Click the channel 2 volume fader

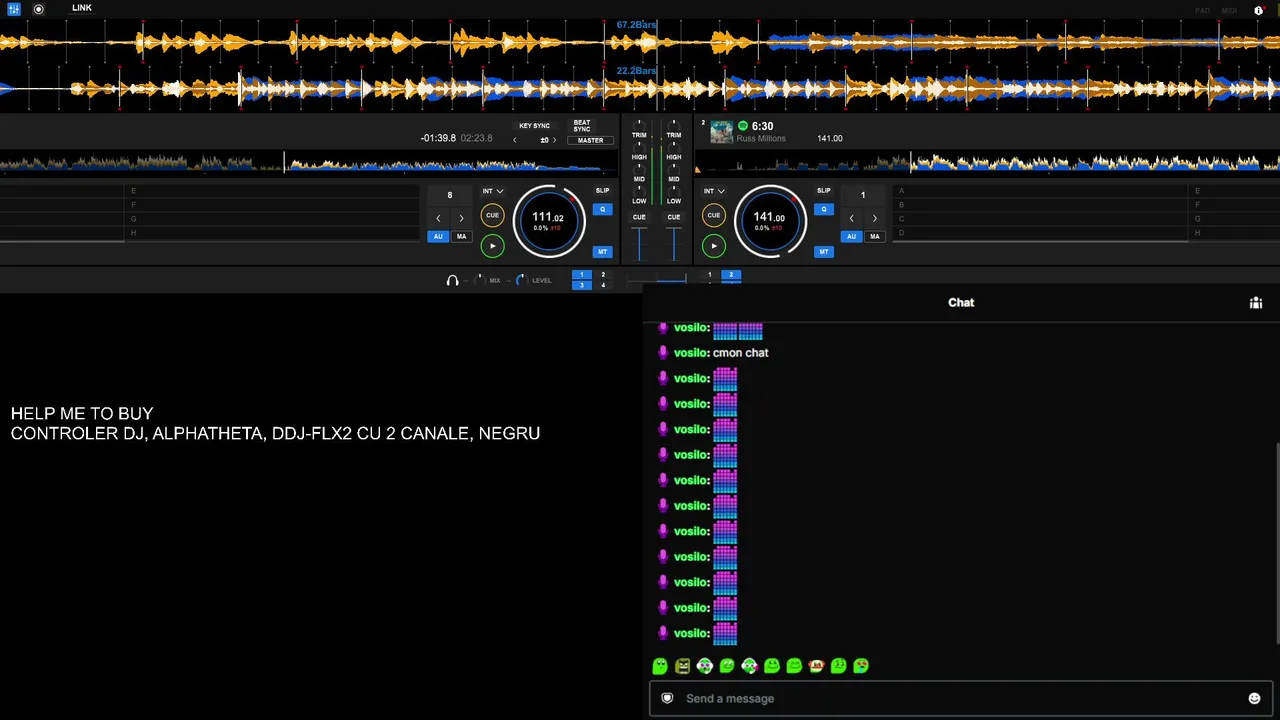pyautogui.click(x=674, y=243)
